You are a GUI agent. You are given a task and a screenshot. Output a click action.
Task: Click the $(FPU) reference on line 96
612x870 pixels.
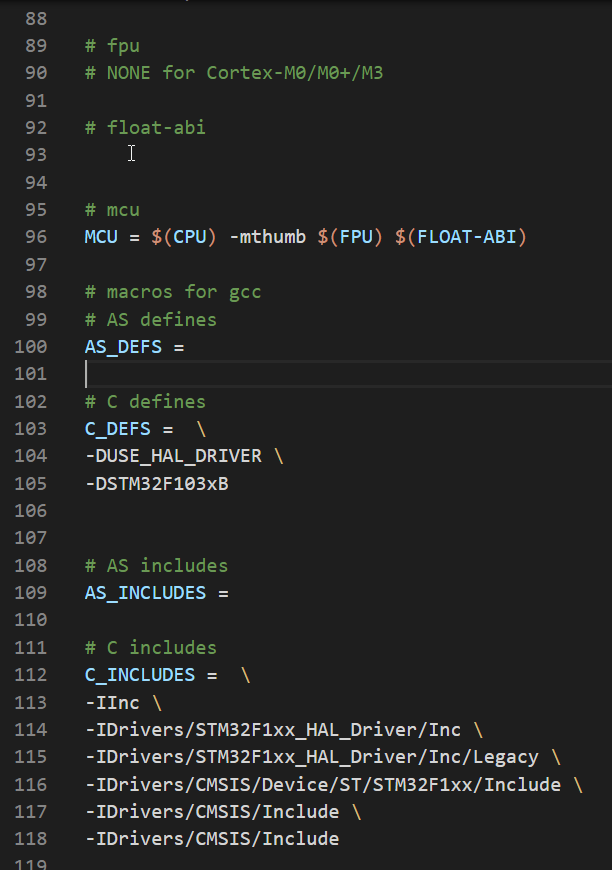(x=350, y=237)
